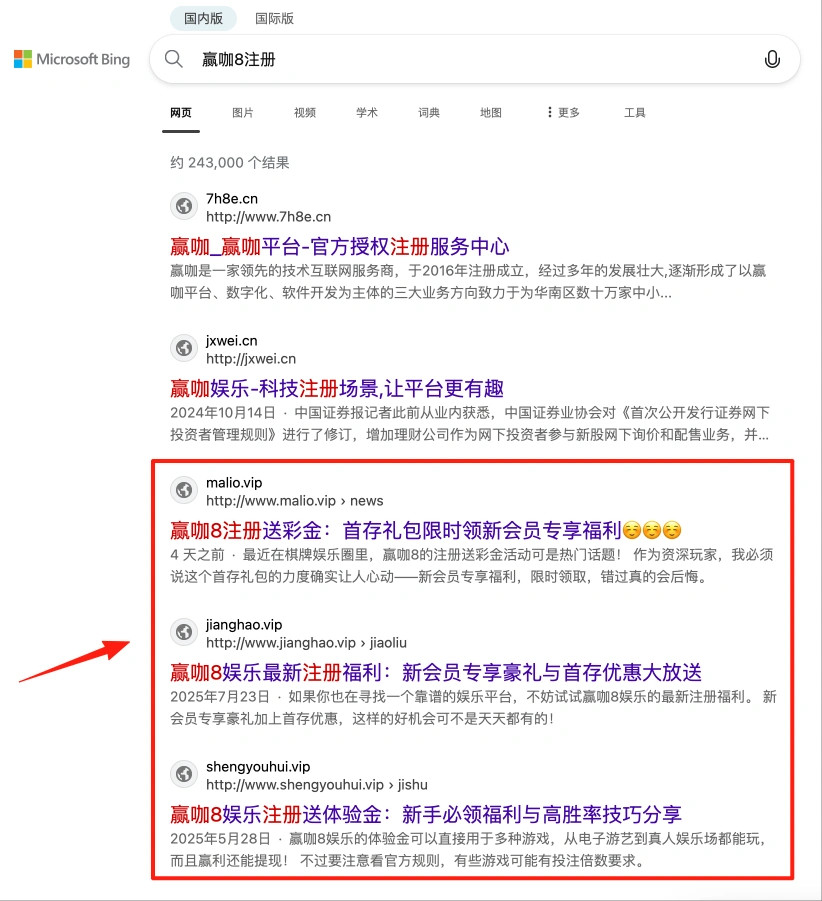Click the magnifying glass search icon
Viewport: 822px width, 901px height.
click(x=173, y=59)
